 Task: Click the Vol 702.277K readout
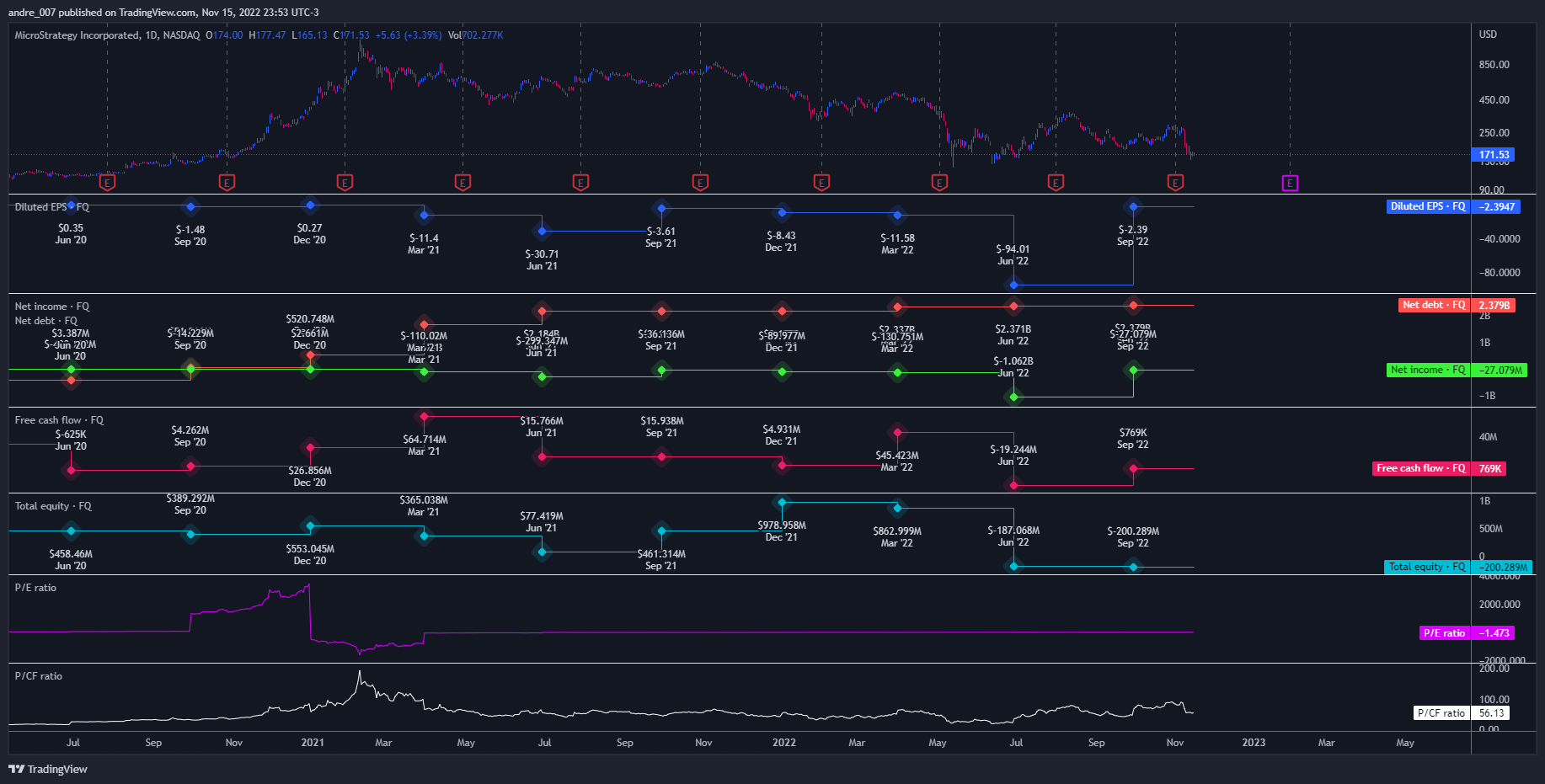pos(476,35)
